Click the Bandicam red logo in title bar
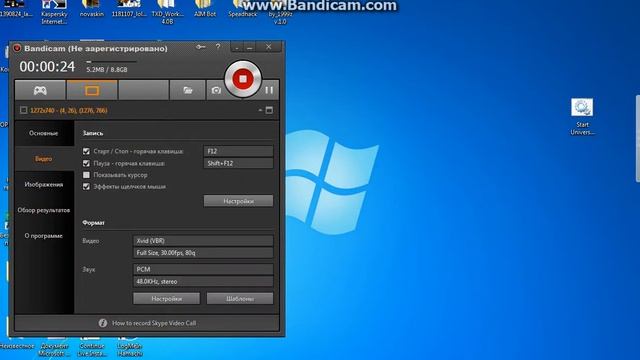Image resolution: width=640 pixels, height=360 pixels. tap(17, 48)
